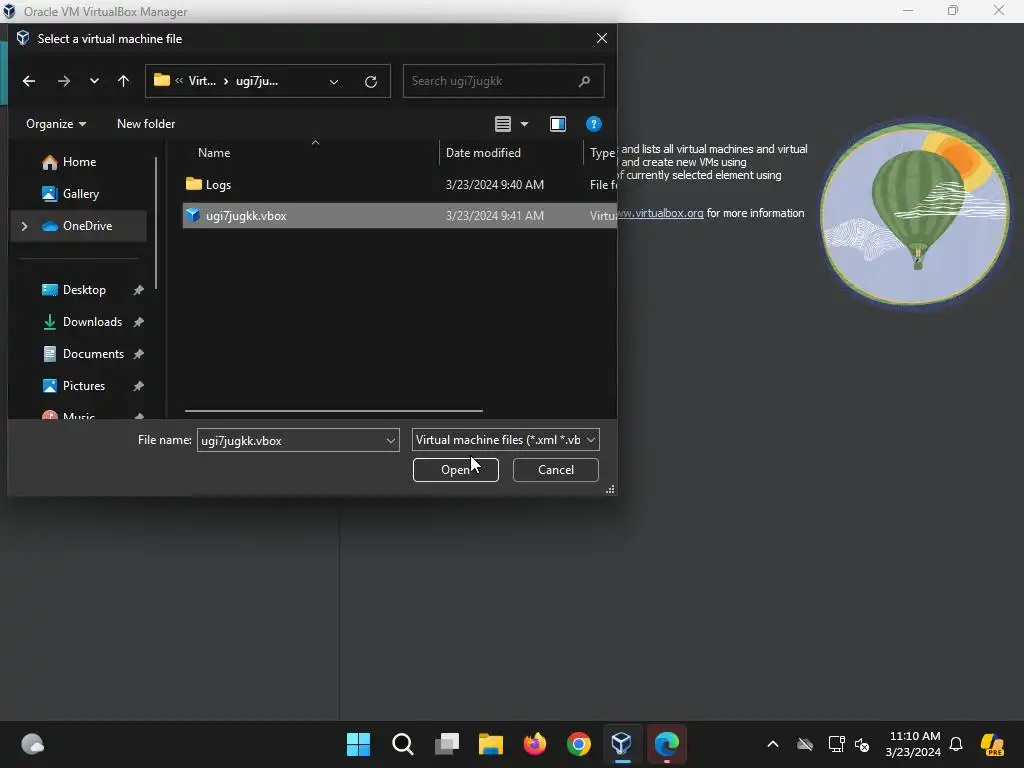Screen dimensions: 1024x768
Task: Close the Select a virtual machine file dialog
Action: 601,39
